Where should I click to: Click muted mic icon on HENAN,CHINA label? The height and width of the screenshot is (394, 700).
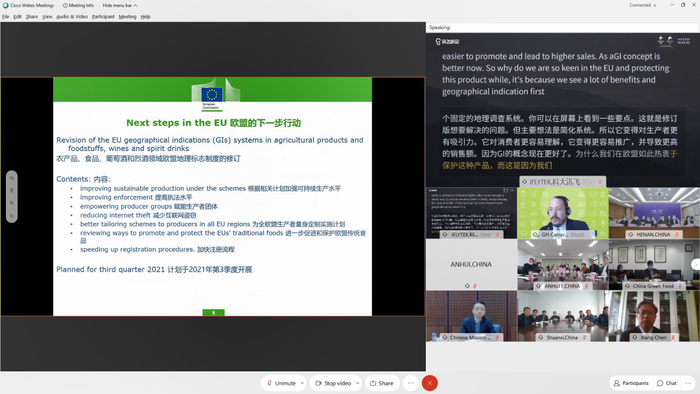click(x=677, y=234)
